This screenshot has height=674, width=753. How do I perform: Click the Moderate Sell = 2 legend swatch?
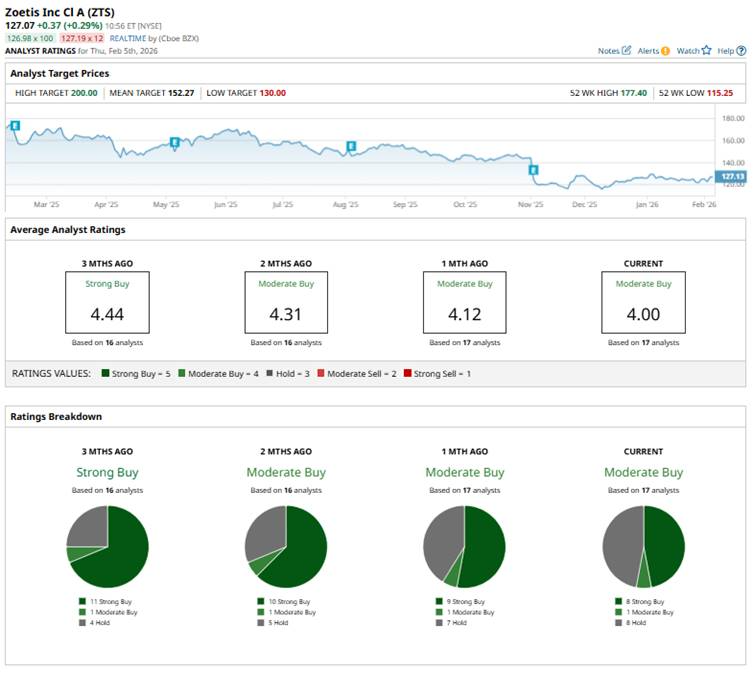[321, 373]
